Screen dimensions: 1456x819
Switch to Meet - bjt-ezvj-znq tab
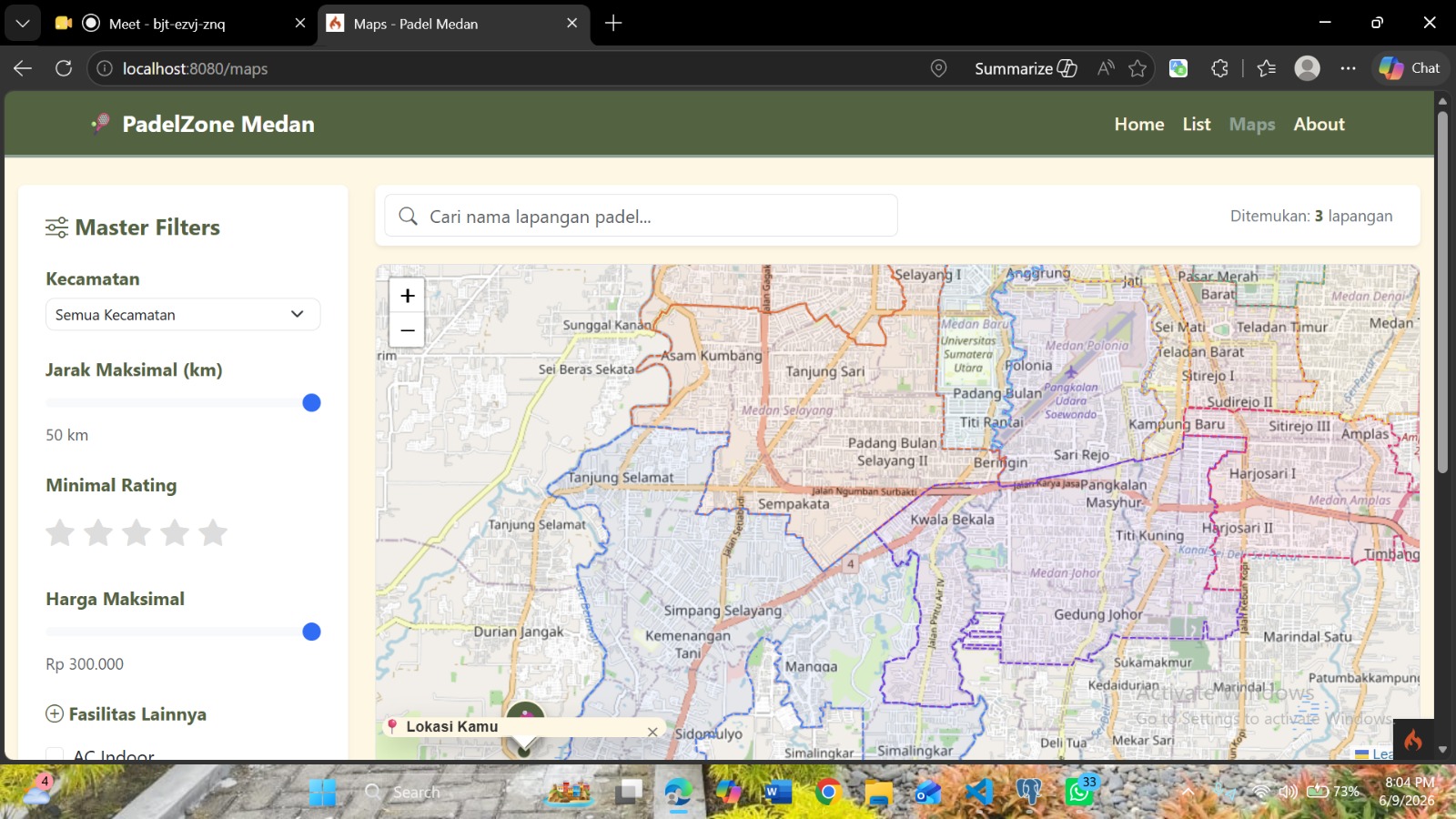pyautogui.click(x=167, y=24)
